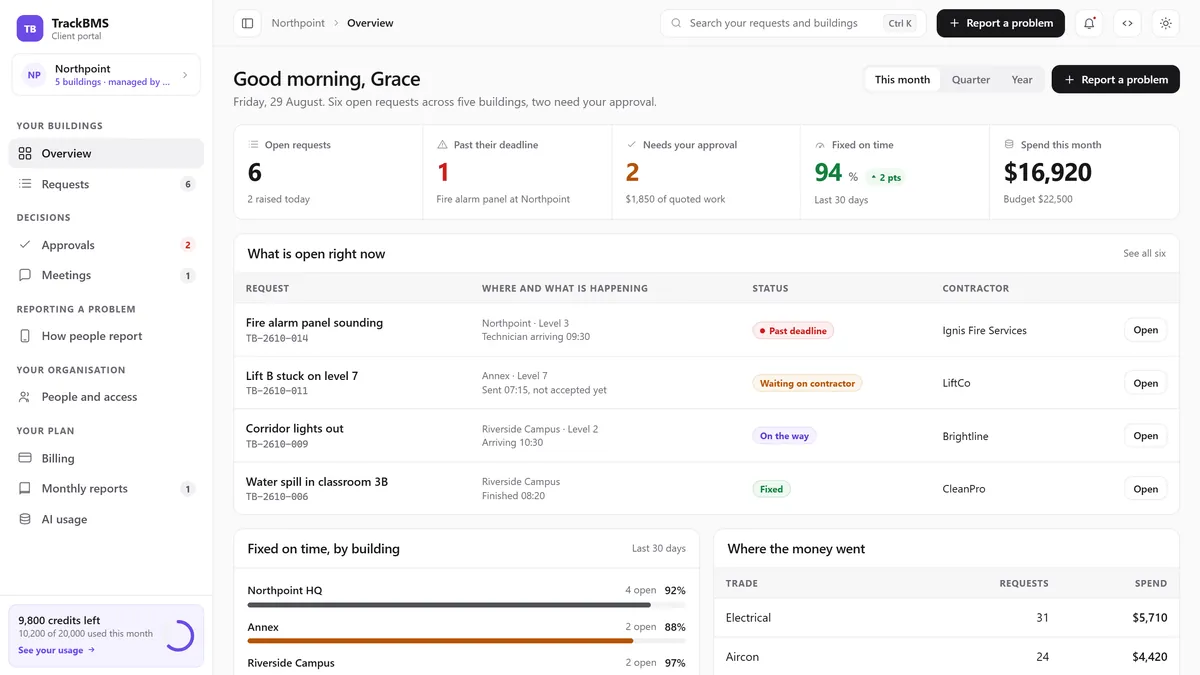
Task: Select the Quarter tab
Action: 971,80
